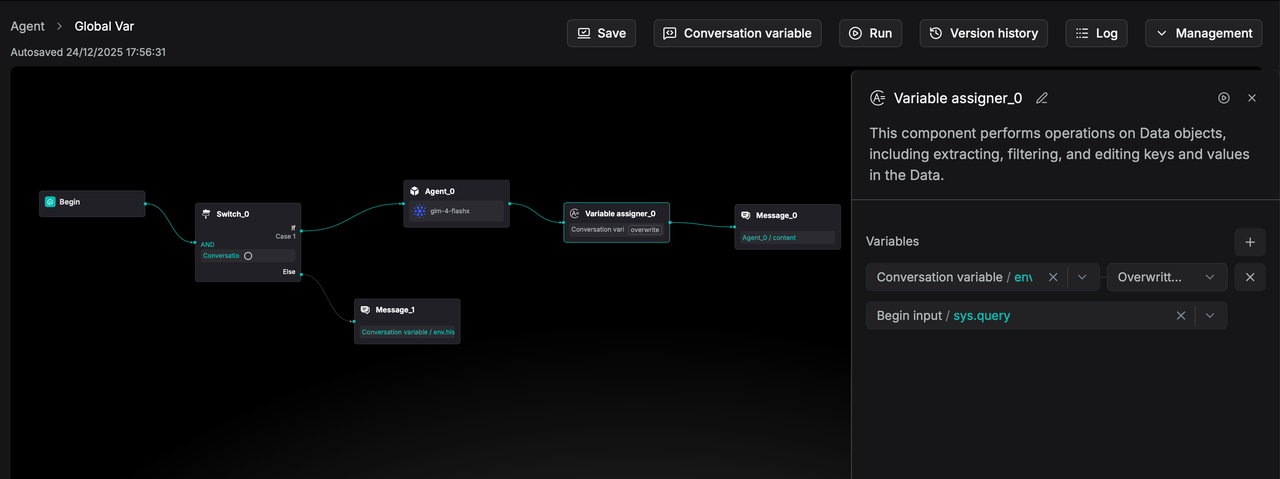Go to Agent in the breadcrumb
Image resolution: width=1280 pixels, height=479 pixels.
tap(27, 26)
